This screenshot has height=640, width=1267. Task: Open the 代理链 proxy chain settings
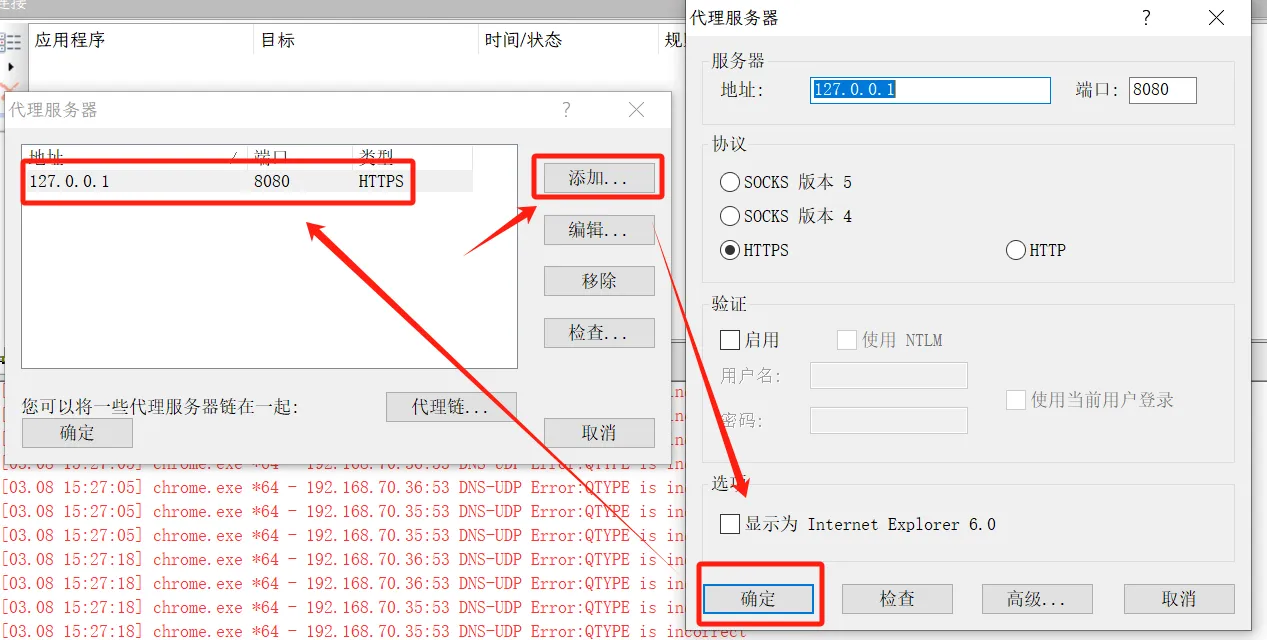tap(451, 407)
